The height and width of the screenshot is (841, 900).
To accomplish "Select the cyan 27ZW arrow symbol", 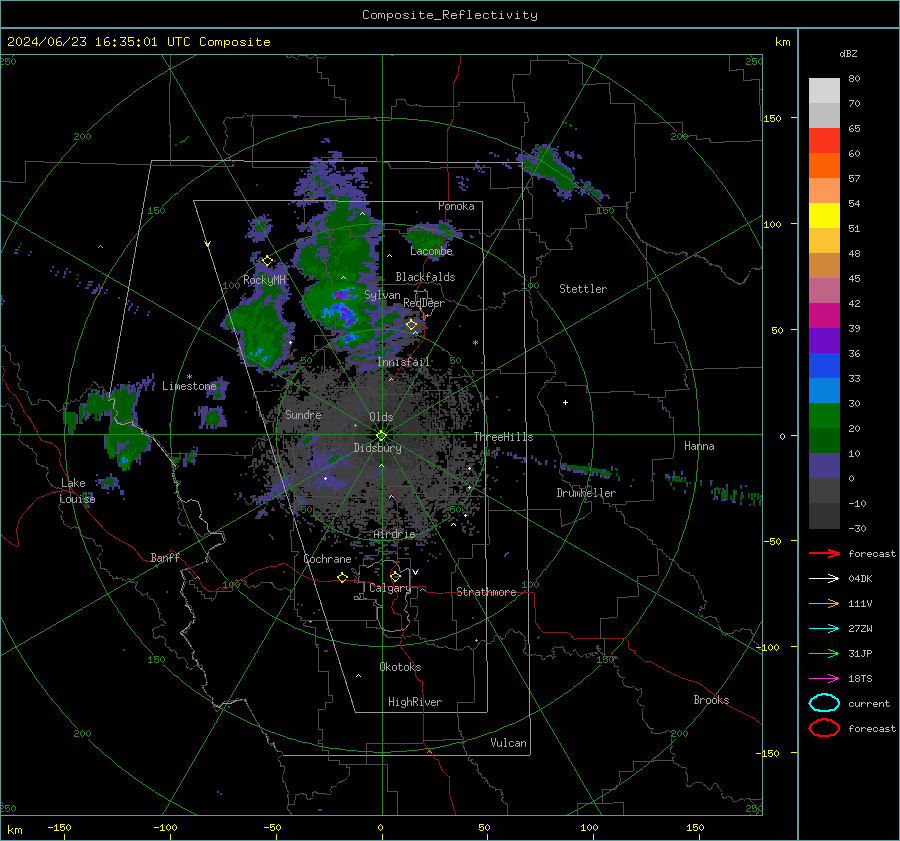I will pos(824,629).
